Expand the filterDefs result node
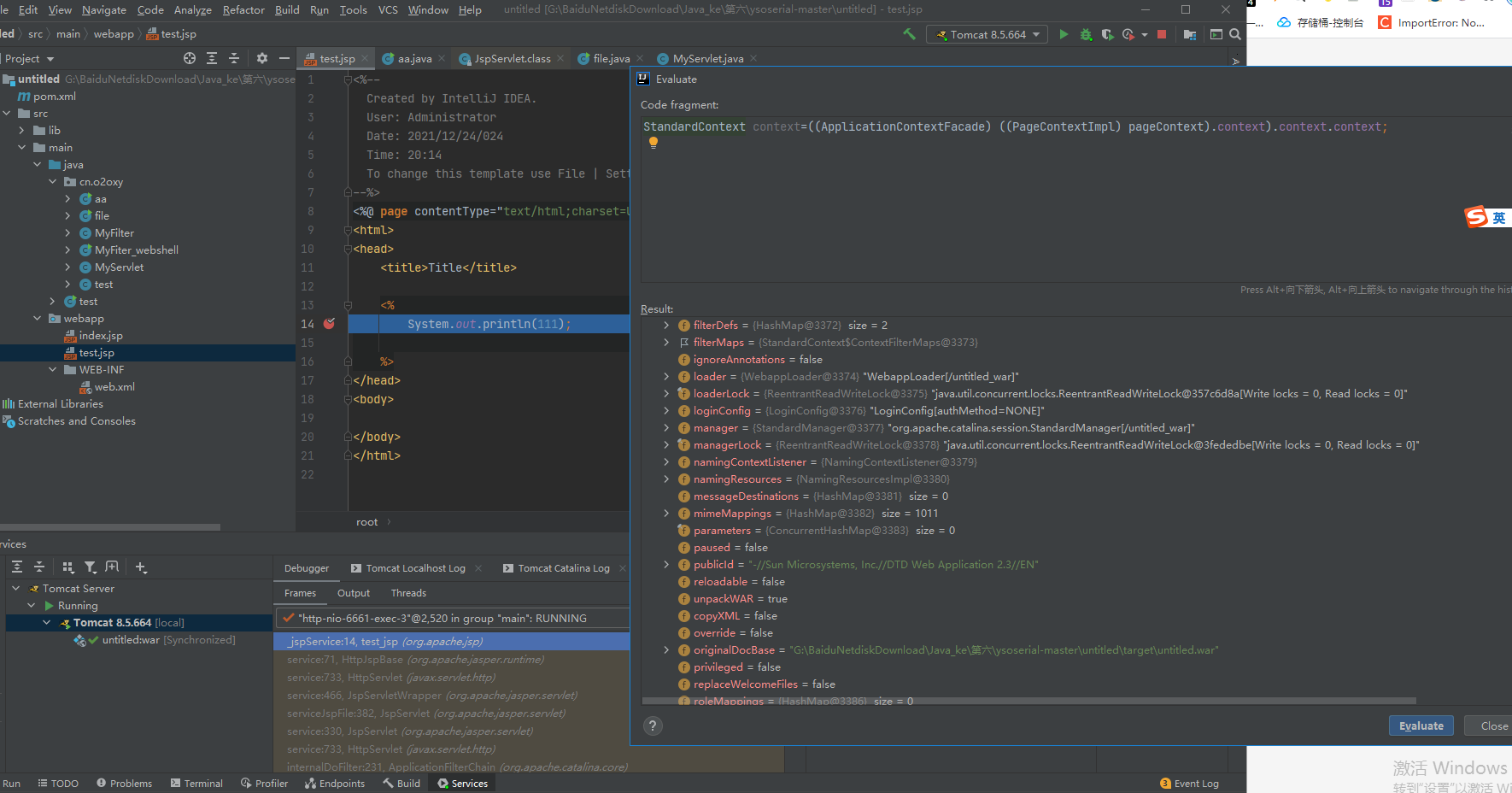 pyautogui.click(x=666, y=325)
